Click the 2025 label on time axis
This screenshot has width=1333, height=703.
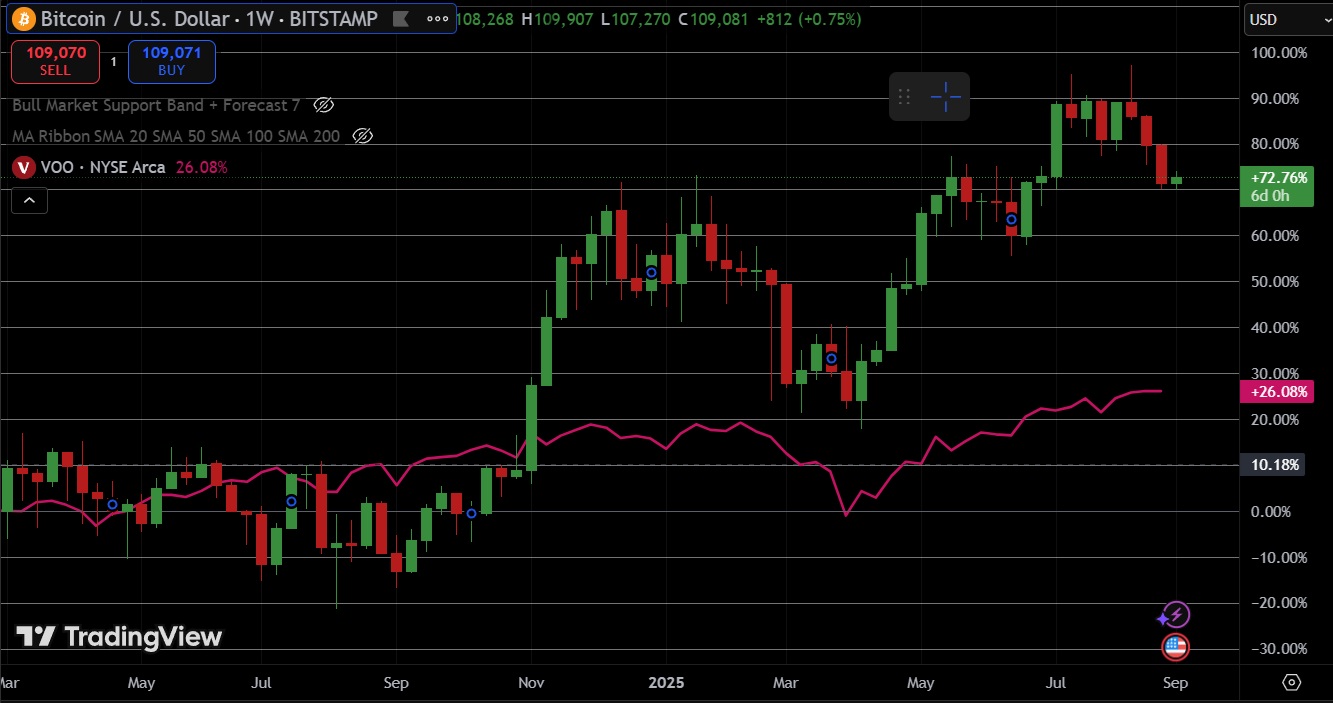point(666,684)
